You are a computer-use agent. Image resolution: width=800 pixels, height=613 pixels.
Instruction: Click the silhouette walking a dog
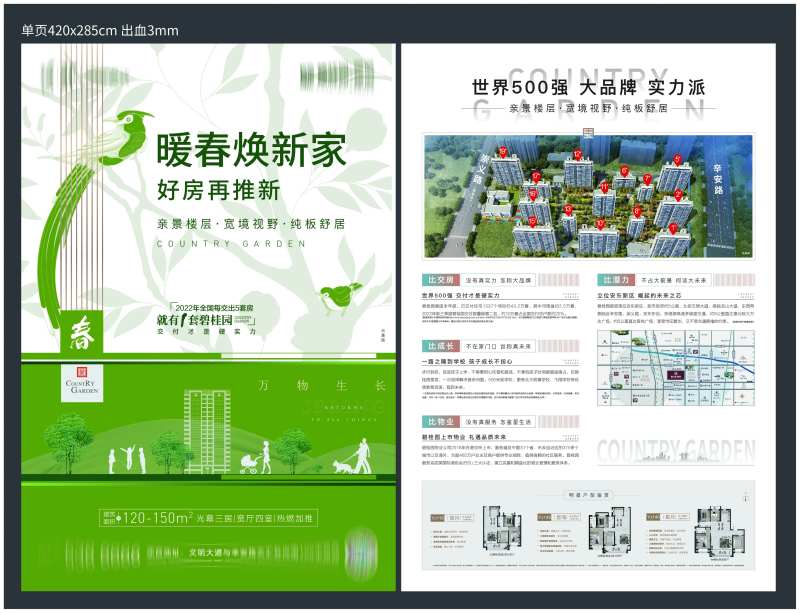click(x=353, y=456)
